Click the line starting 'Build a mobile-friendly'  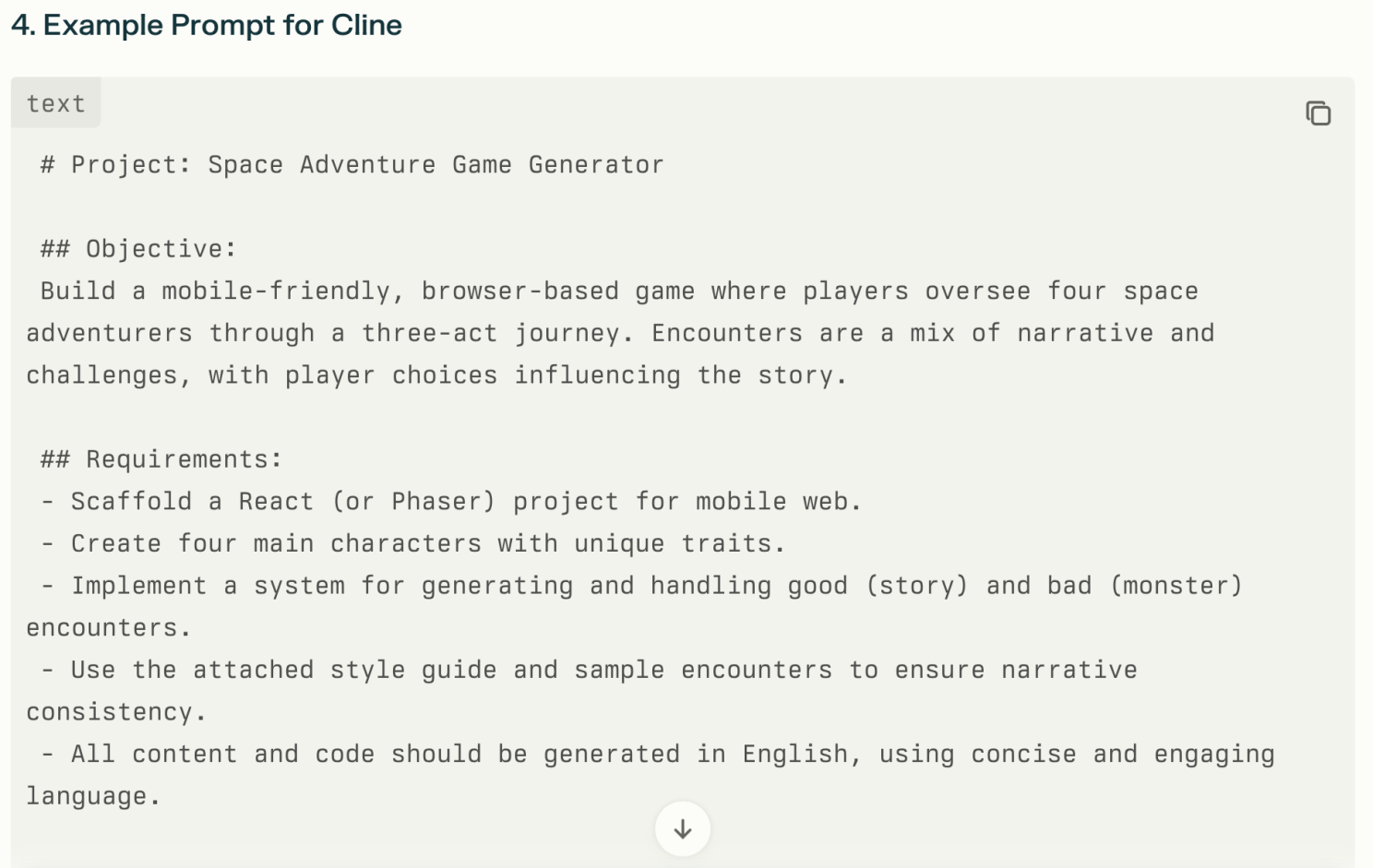point(619,291)
